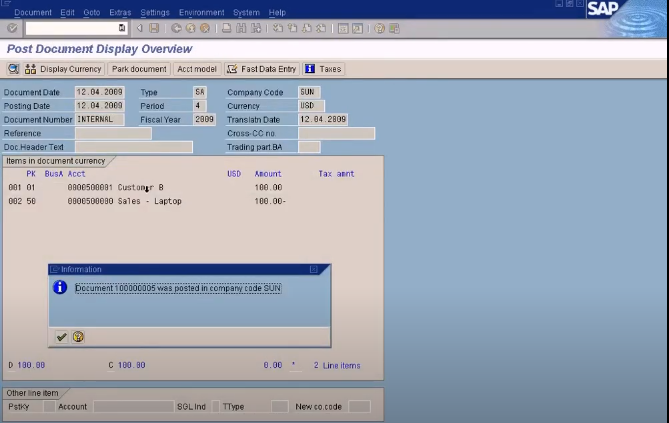
Task: Open the Extras menu
Action: (120, 12)
